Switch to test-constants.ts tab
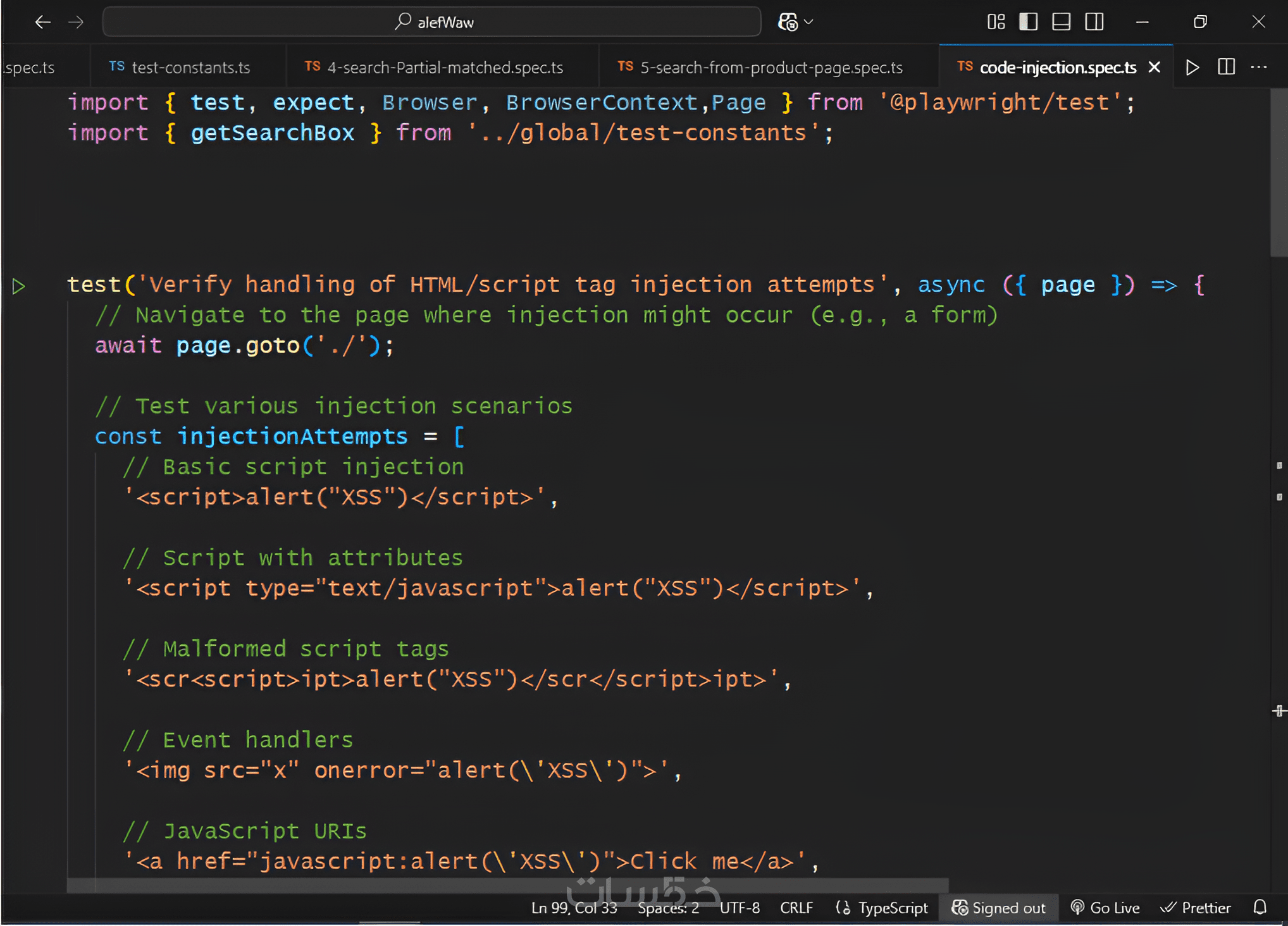Screen dimensions: 1288x926 (x=190, y=67)
